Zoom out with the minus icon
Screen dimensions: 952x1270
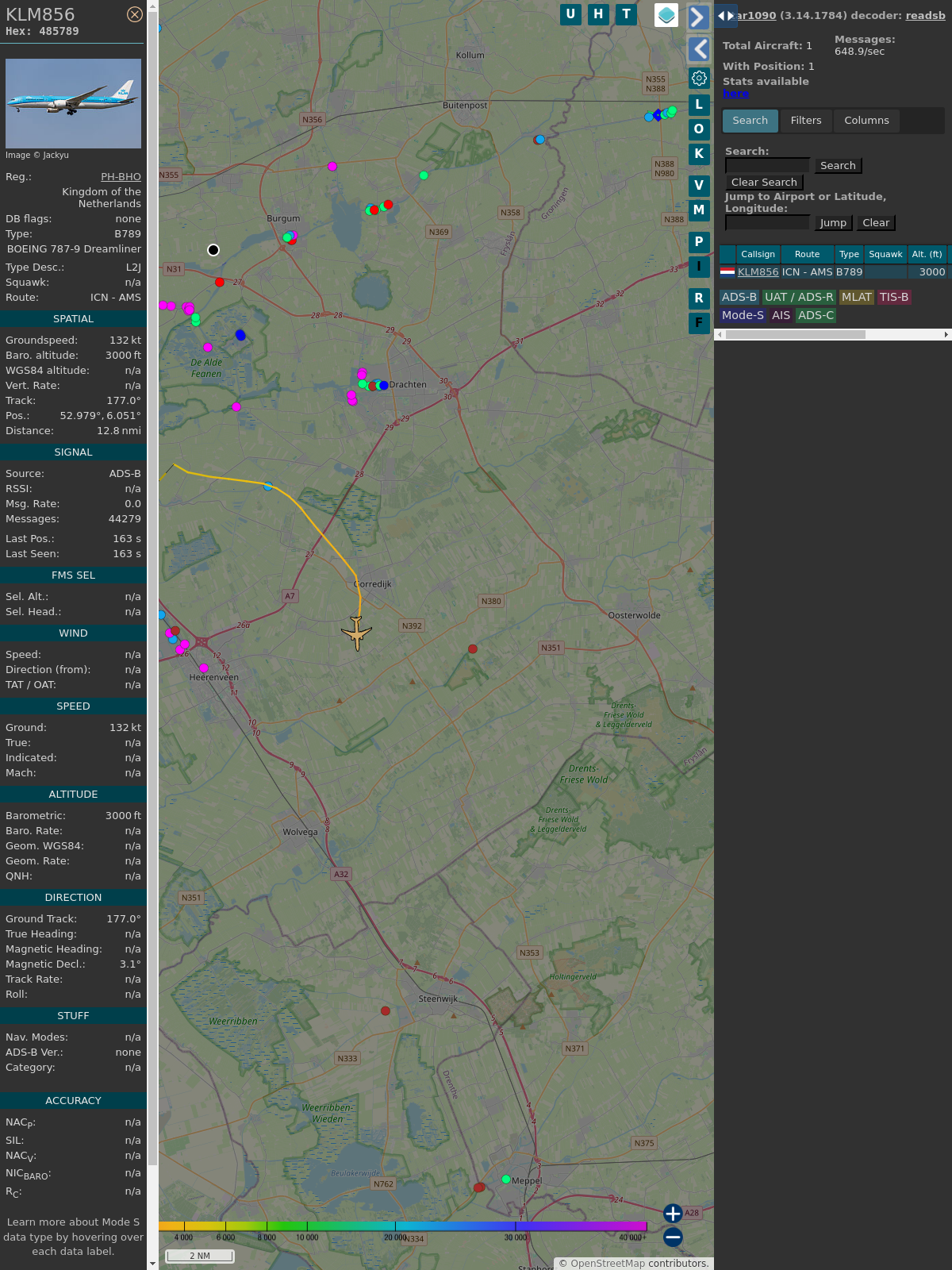(673, 1237)
